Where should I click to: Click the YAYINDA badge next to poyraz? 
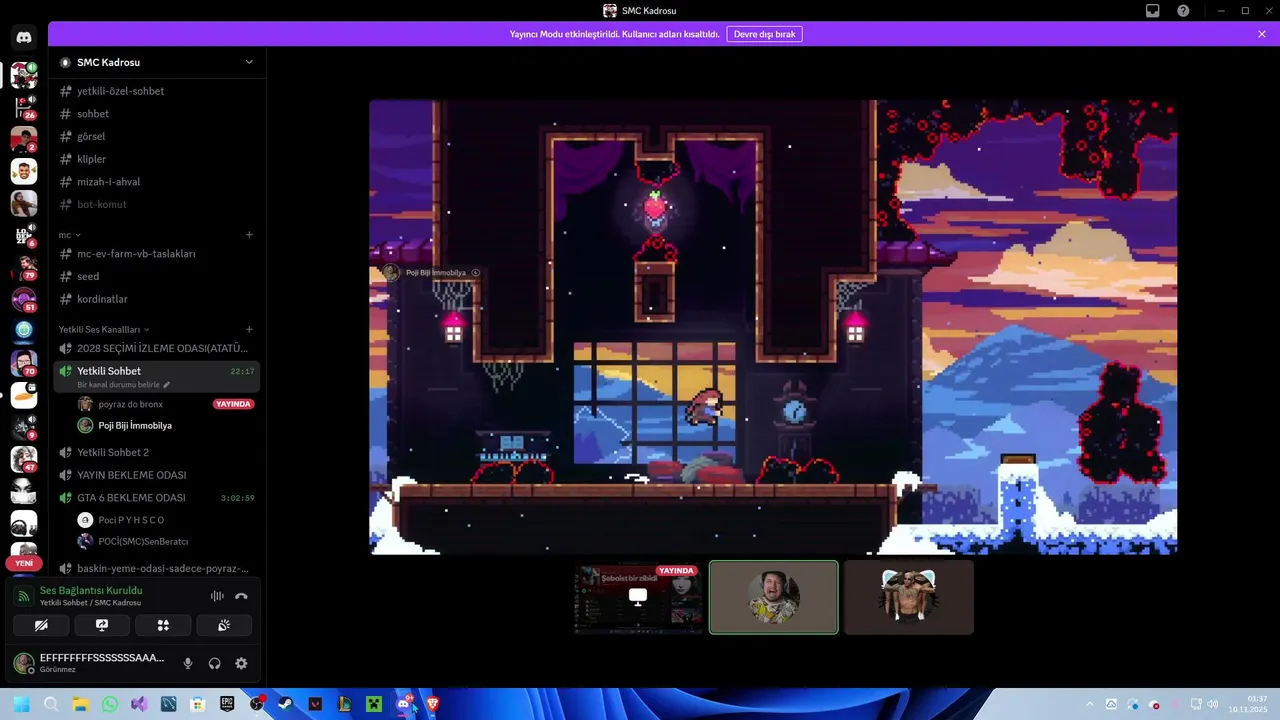(x=233, y=404)
